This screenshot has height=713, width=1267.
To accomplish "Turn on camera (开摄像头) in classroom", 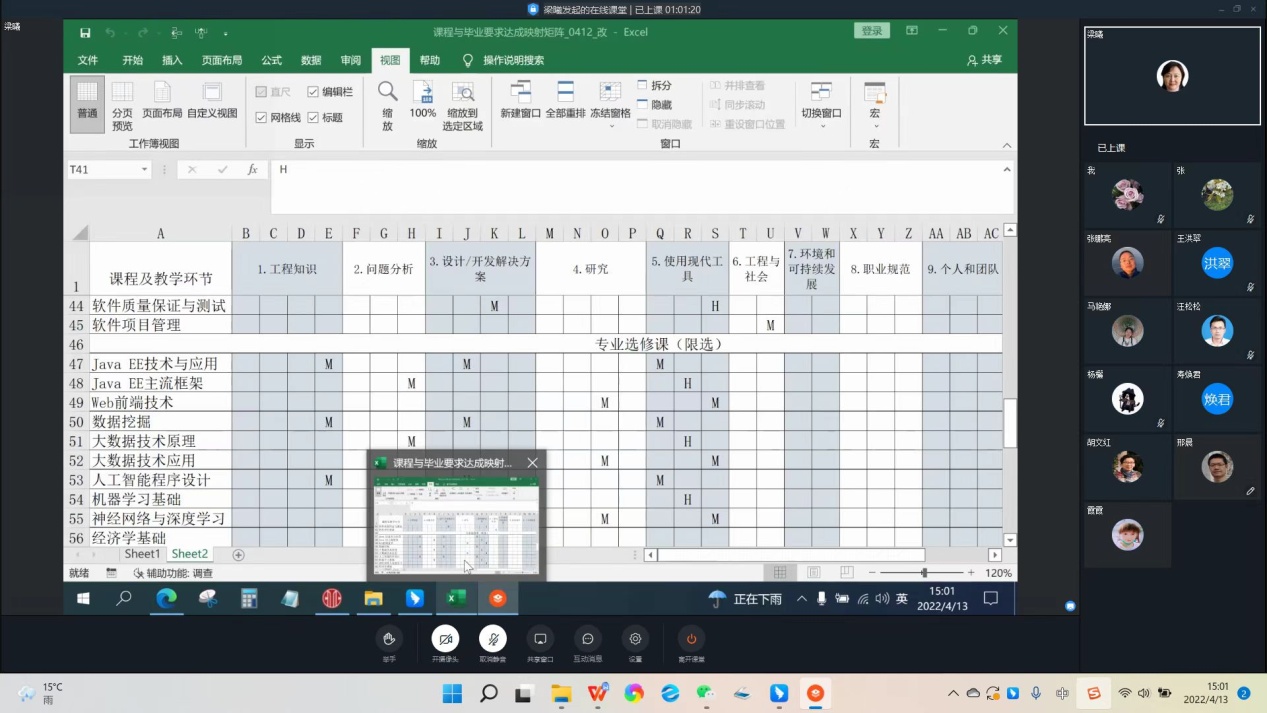I will (445, 638).
